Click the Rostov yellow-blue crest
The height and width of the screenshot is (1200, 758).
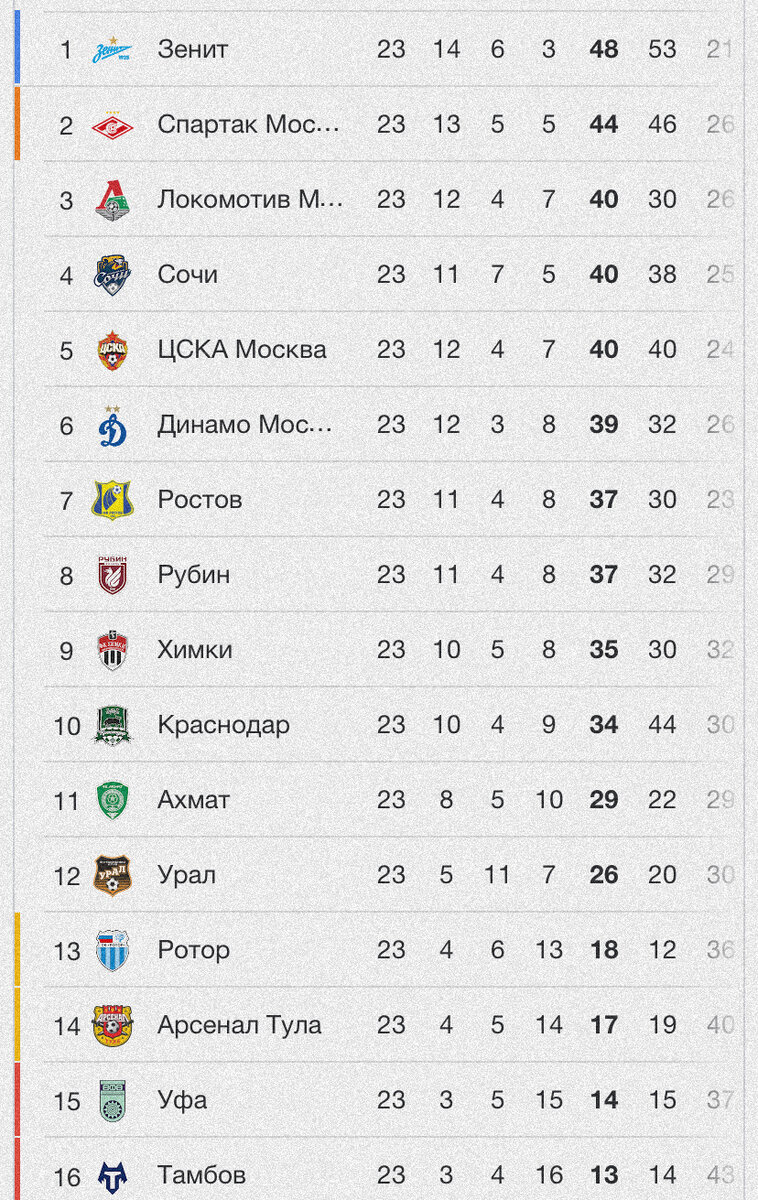coord(111,500)
